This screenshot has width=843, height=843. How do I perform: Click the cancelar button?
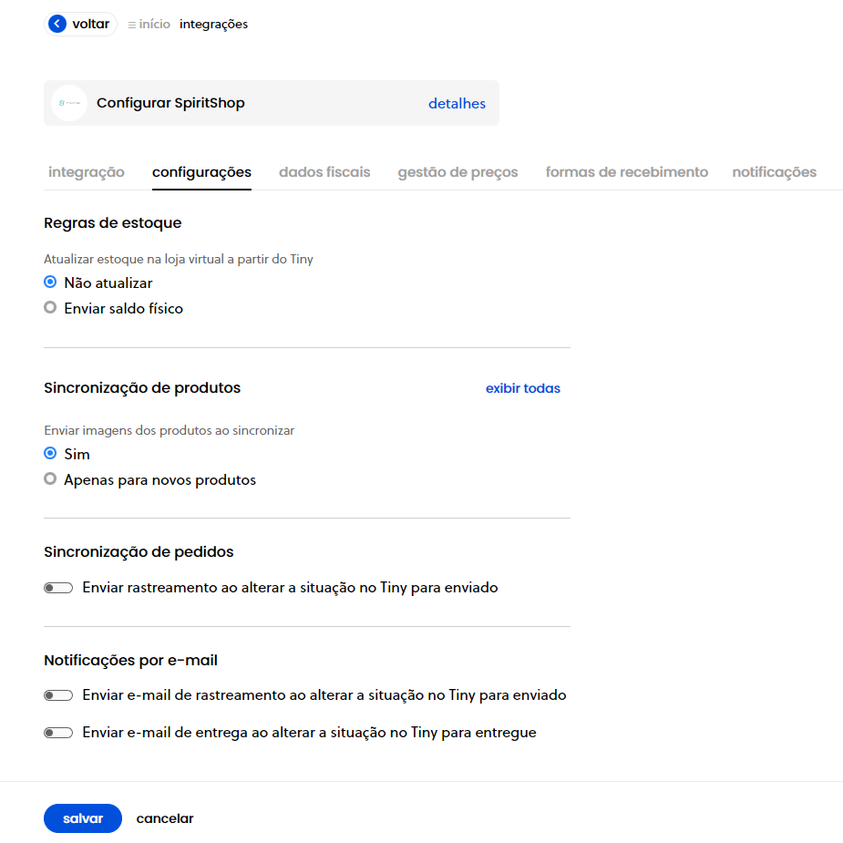point(165,818)
